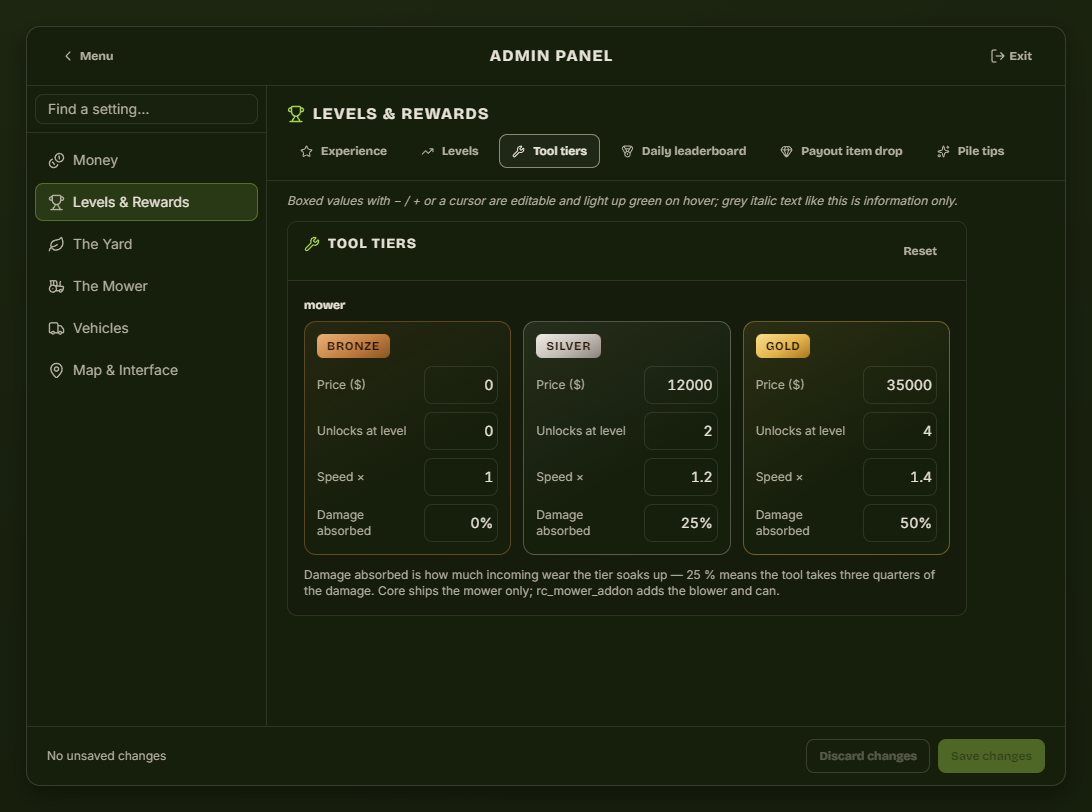Edit the Gold Unlocks at level field
Screen dimensions: 1092x812
click(900, 431)
